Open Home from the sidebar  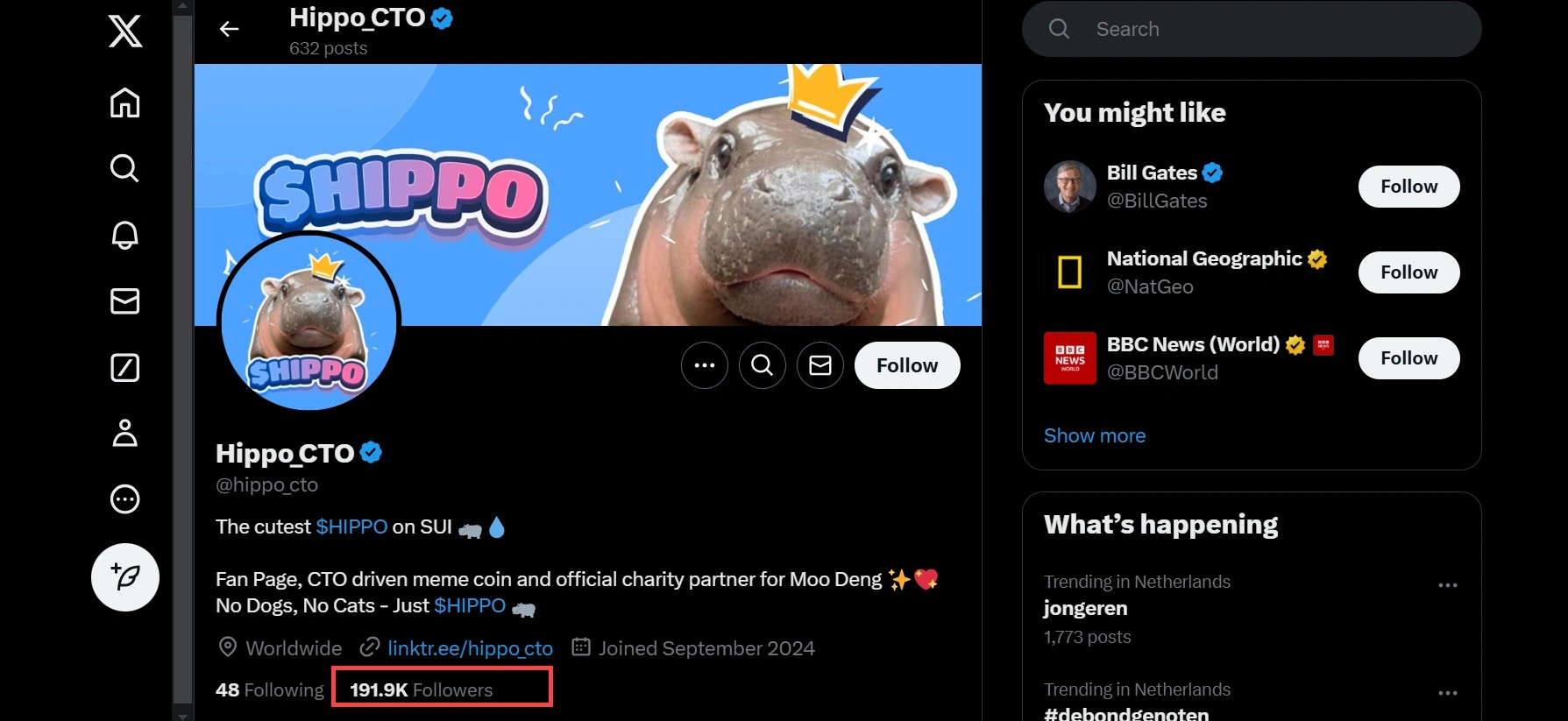pos(125,102)
